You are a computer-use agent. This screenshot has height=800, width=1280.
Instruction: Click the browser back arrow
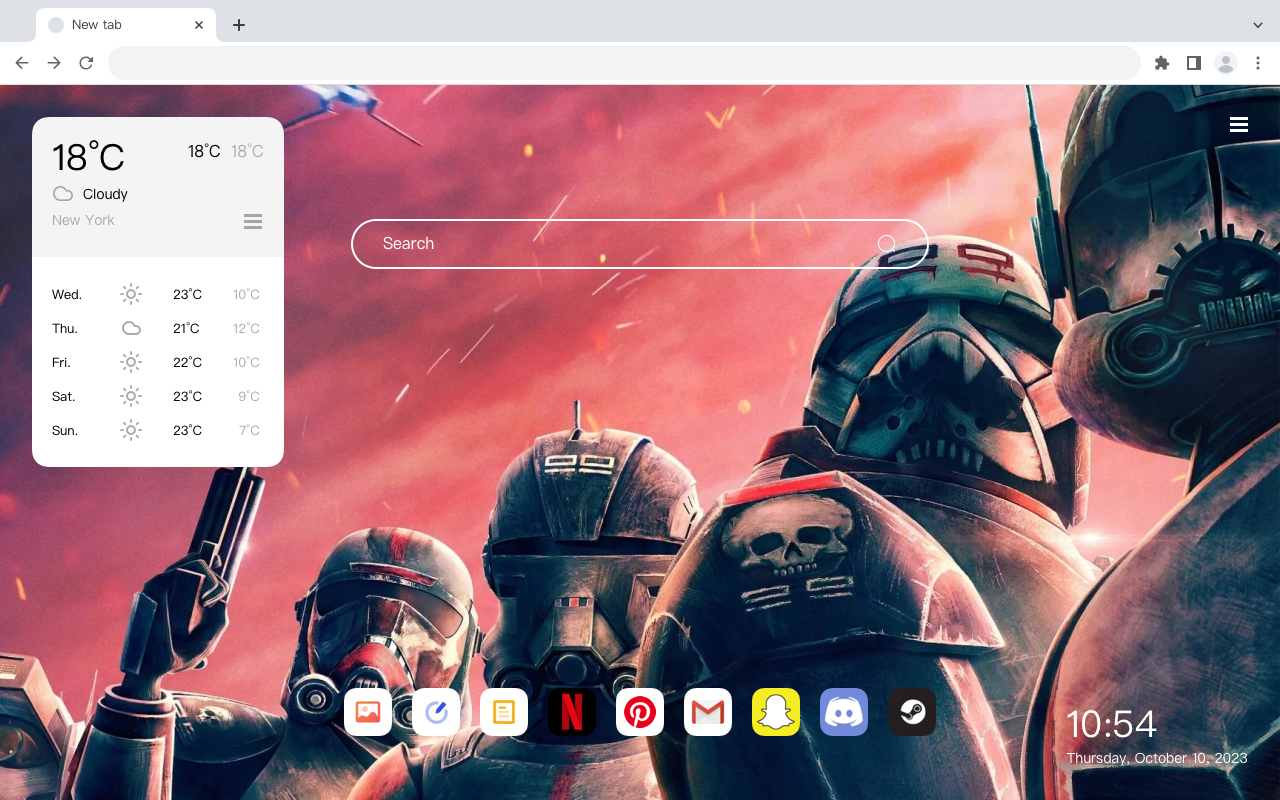pos(22,63)
